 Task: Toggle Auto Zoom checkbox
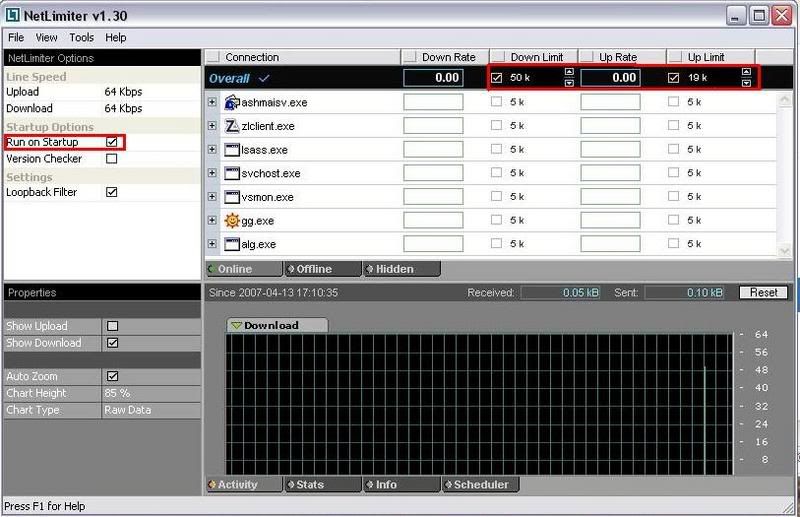(113, 376)
